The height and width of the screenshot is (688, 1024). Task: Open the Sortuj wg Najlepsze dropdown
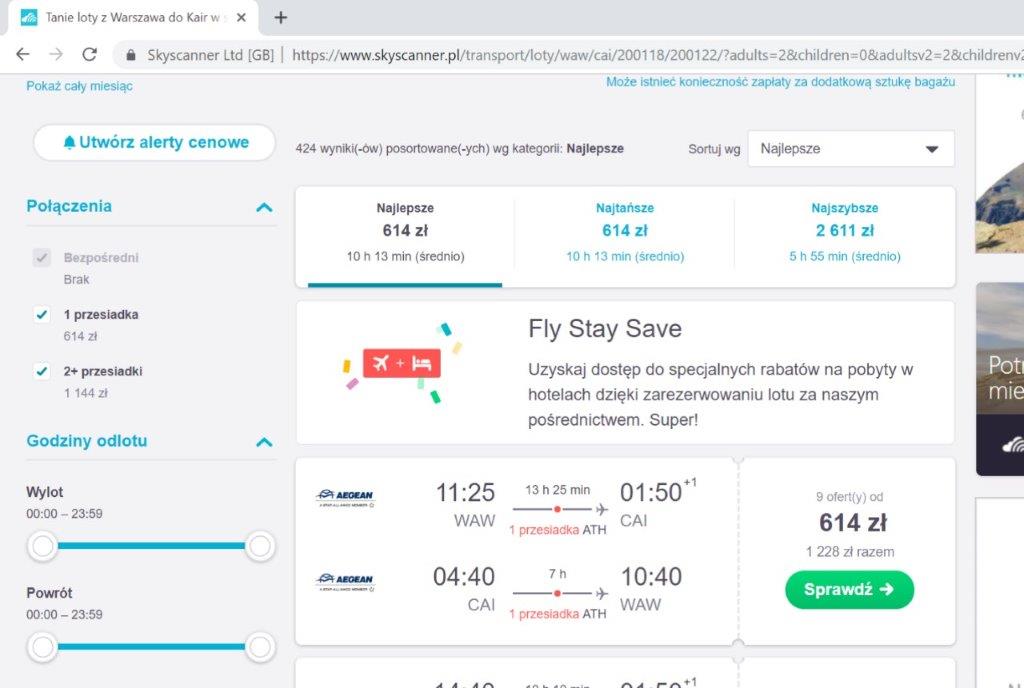click(851, 149)
